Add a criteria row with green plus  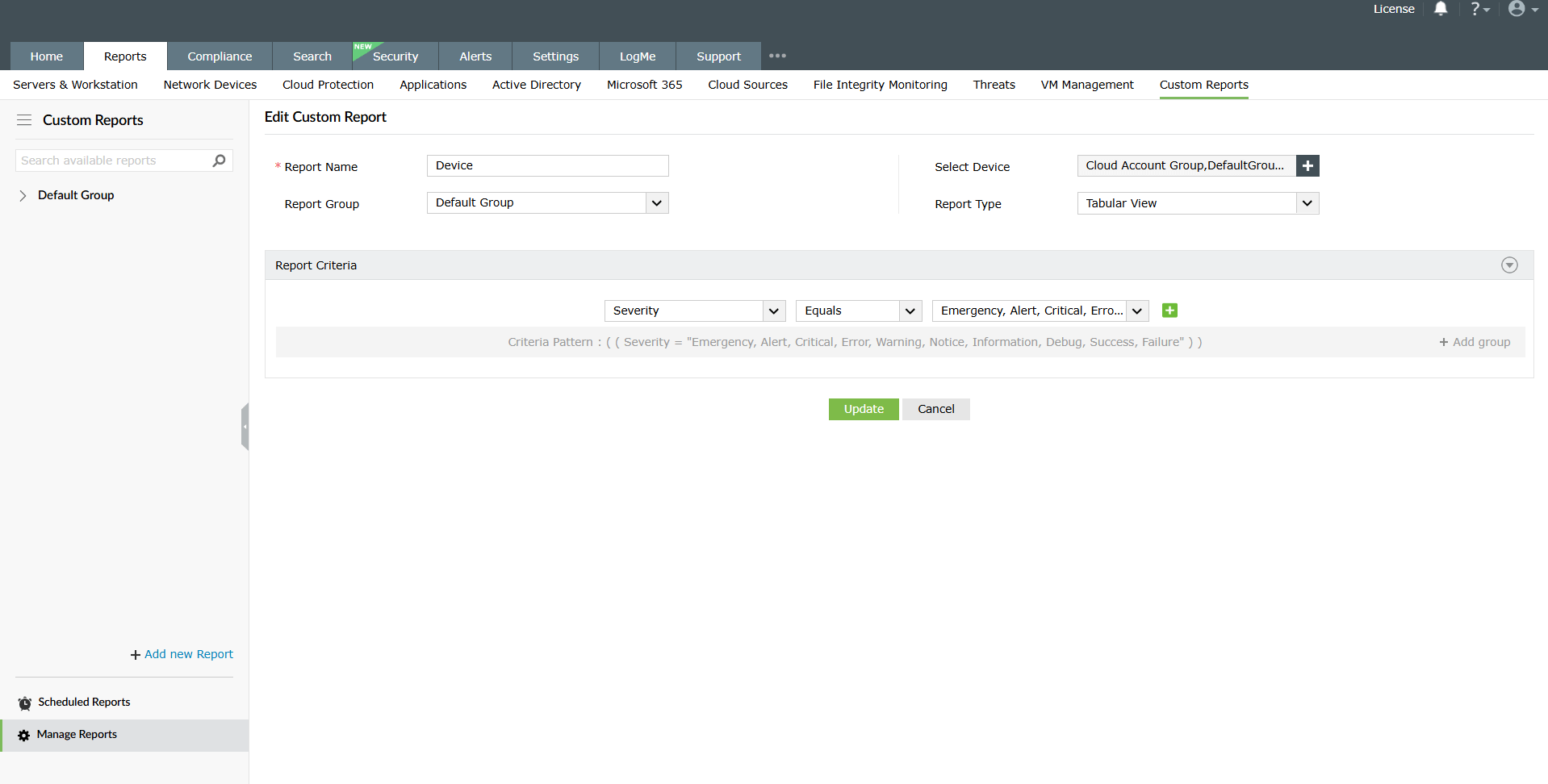(x=1169, y=311)
